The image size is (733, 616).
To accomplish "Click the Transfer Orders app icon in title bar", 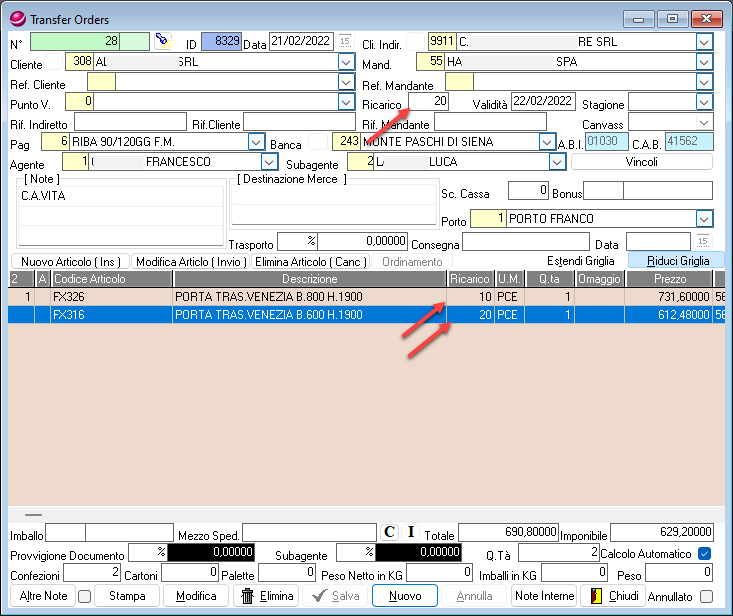I will click(x=17, y=19).
